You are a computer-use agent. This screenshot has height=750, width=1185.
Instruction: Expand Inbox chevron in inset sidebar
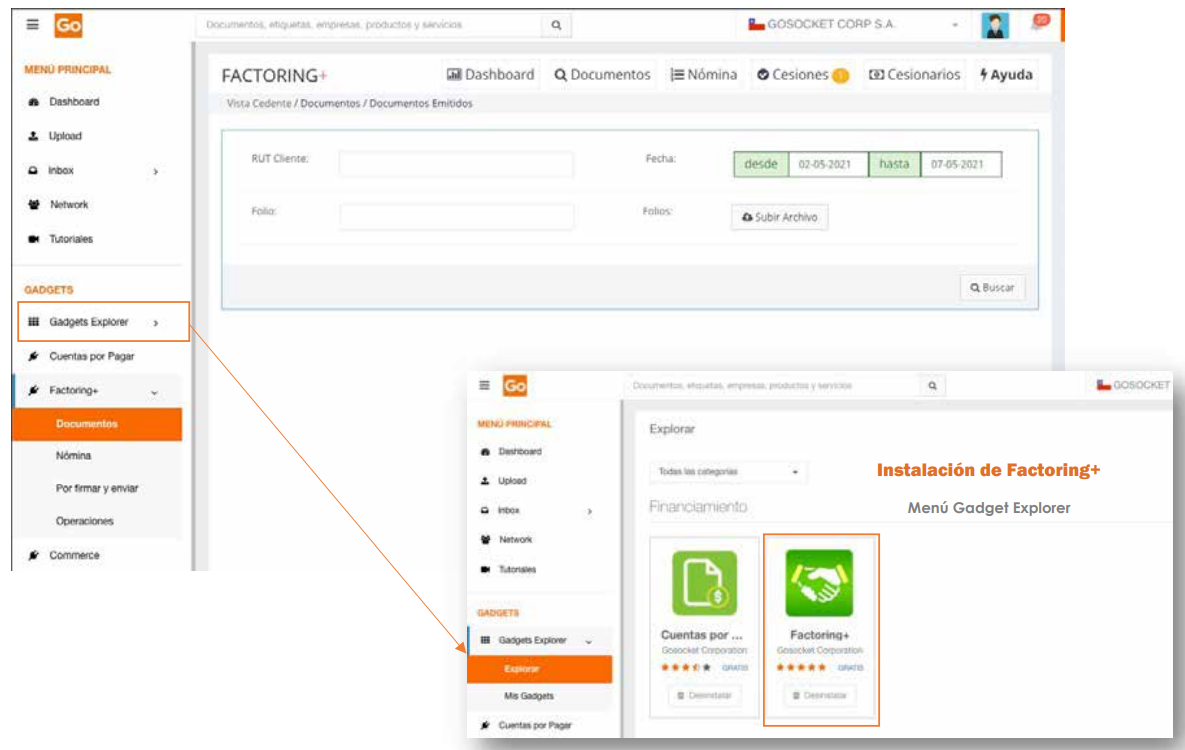(x=589, y=511)
